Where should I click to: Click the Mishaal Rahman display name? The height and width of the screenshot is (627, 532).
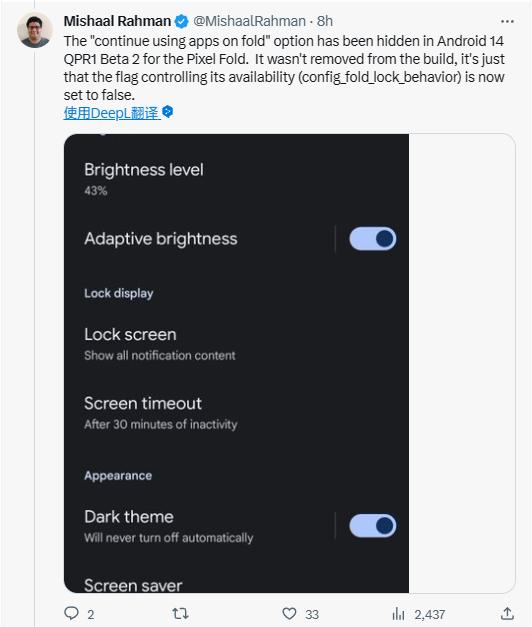(117, 21)
